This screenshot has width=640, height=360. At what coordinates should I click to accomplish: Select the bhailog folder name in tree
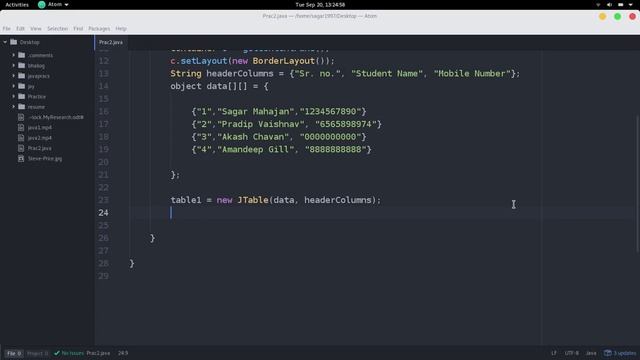coord(36,66)
